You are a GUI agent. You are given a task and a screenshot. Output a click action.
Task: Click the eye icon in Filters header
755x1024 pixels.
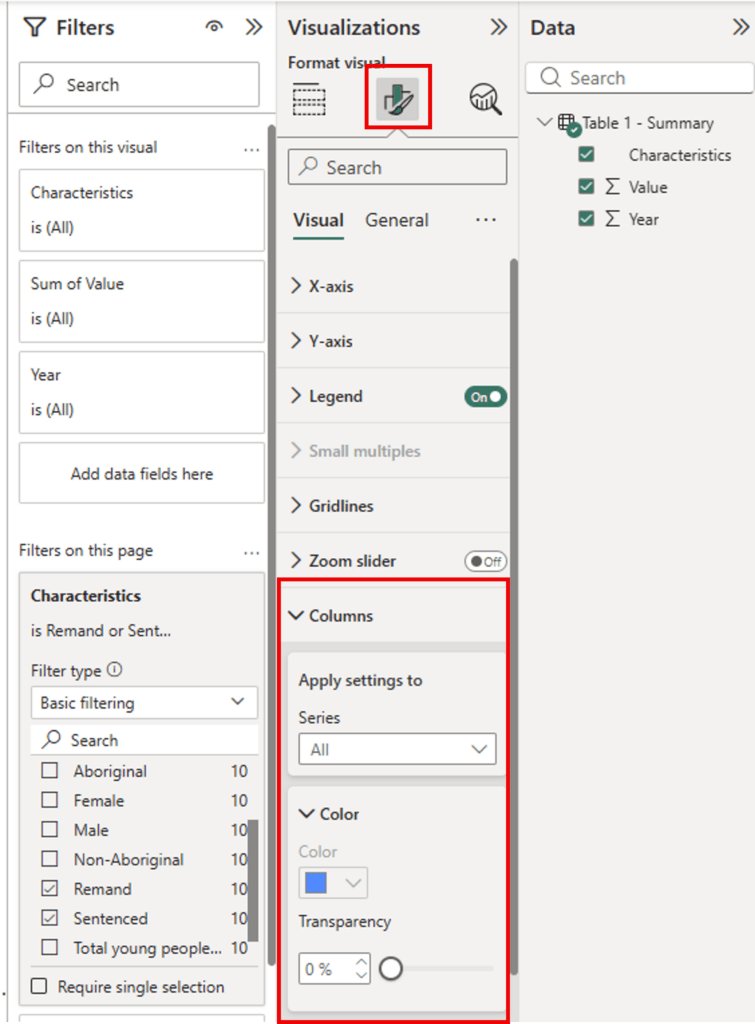click(x=214, y=28)
